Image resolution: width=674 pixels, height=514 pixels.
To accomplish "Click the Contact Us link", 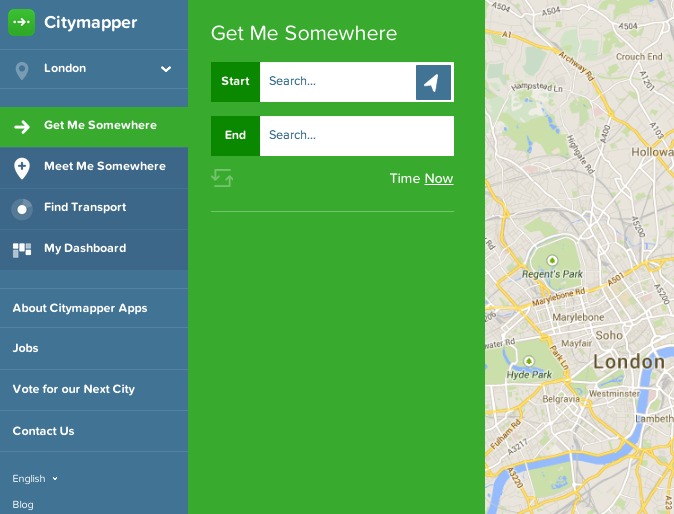I will [43, 431].
